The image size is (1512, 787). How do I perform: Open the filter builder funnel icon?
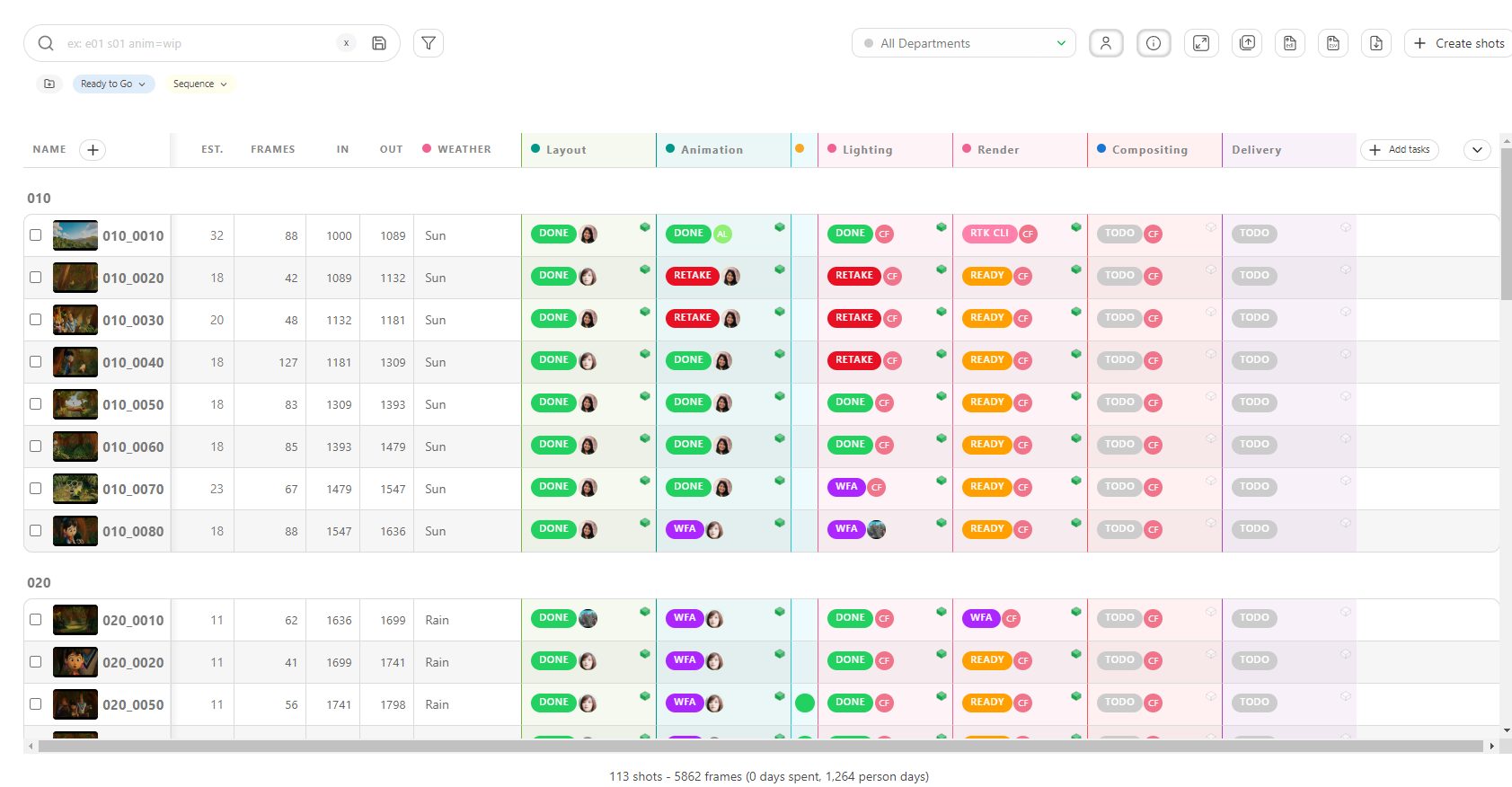(x=429, y=43)
